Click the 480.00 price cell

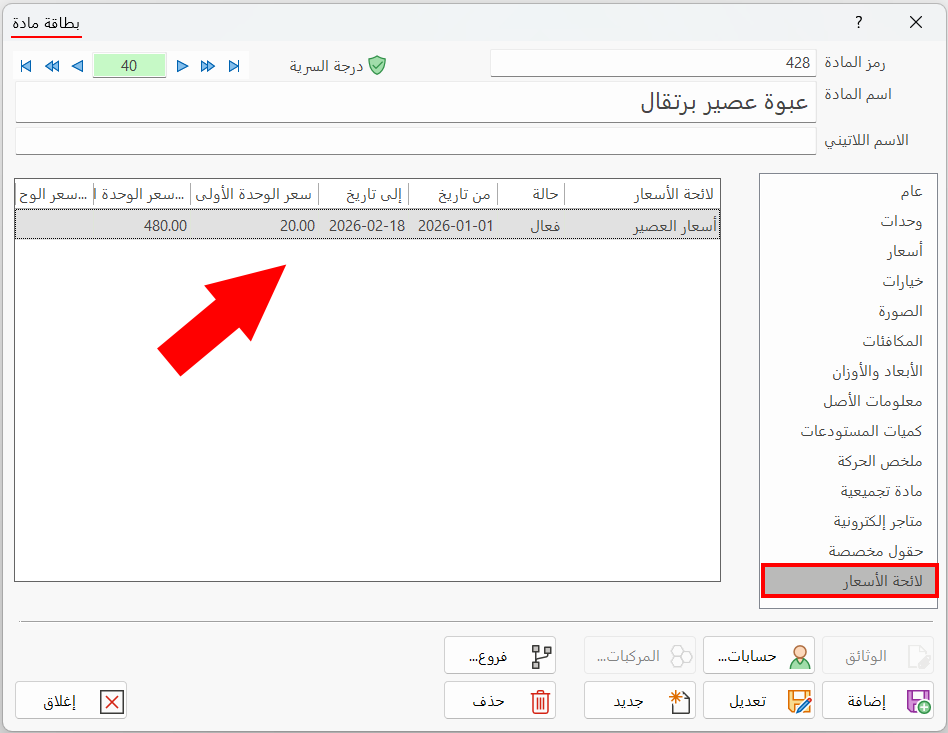coord(142,226)
